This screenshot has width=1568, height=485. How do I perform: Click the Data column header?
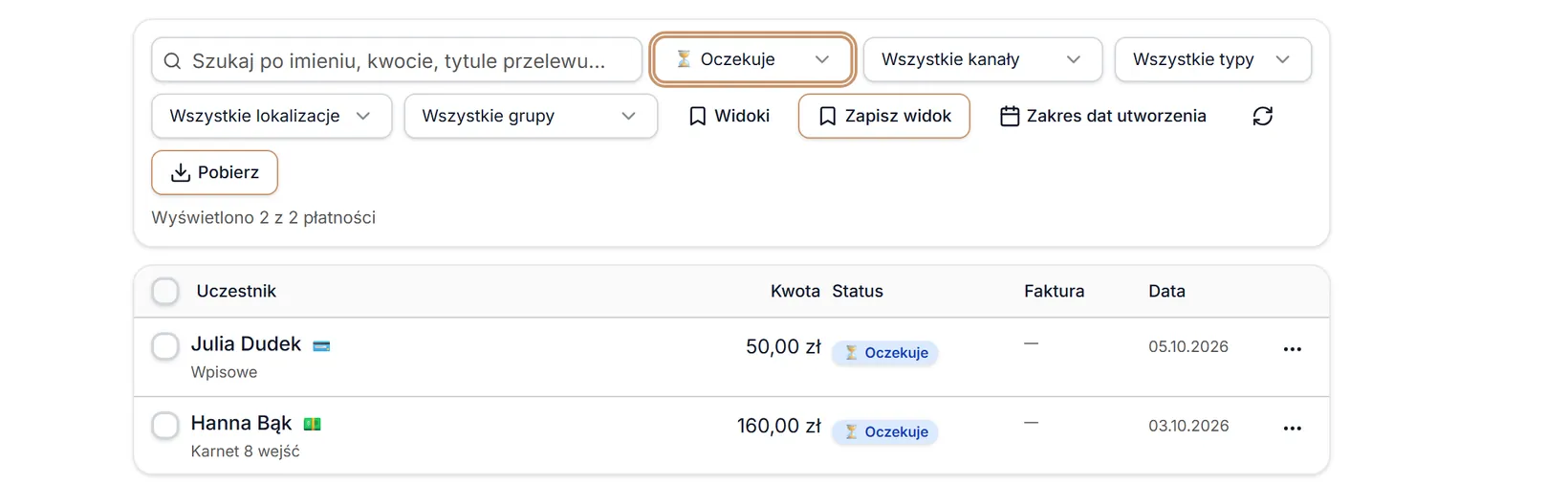(x=1166, y=291)
